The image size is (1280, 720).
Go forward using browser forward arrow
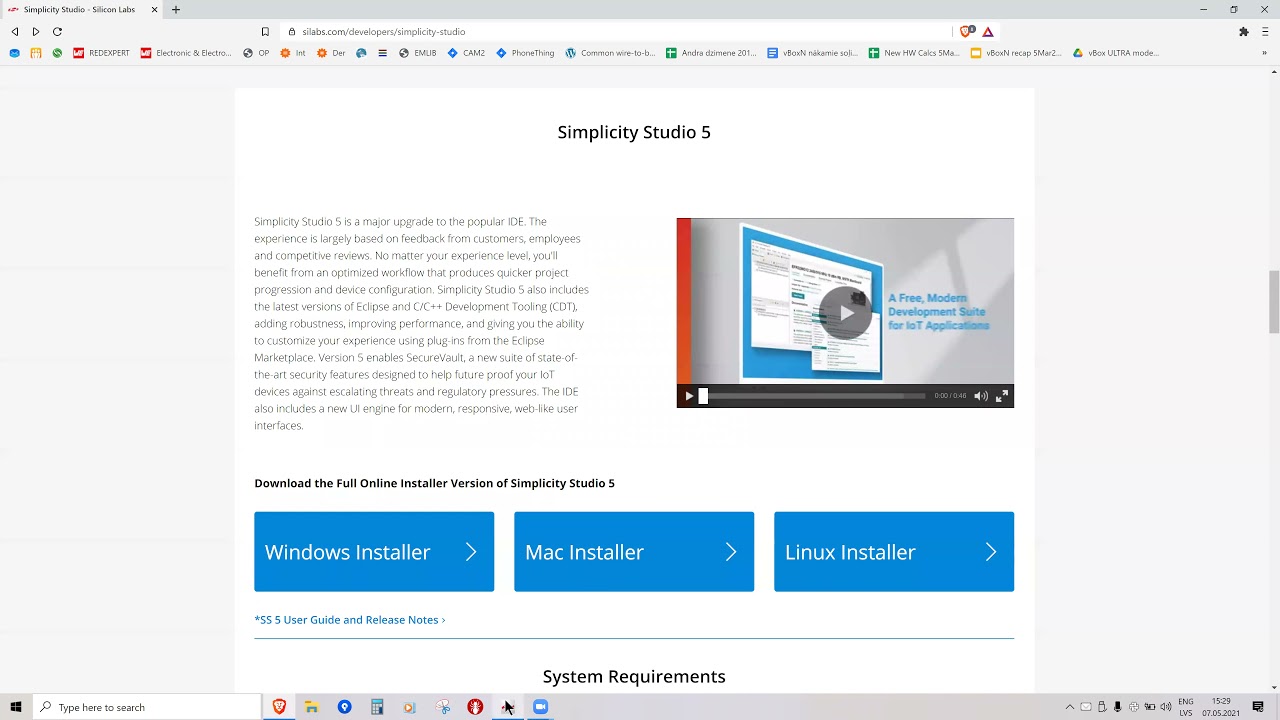pyautogui.click(x=36, y=31)
